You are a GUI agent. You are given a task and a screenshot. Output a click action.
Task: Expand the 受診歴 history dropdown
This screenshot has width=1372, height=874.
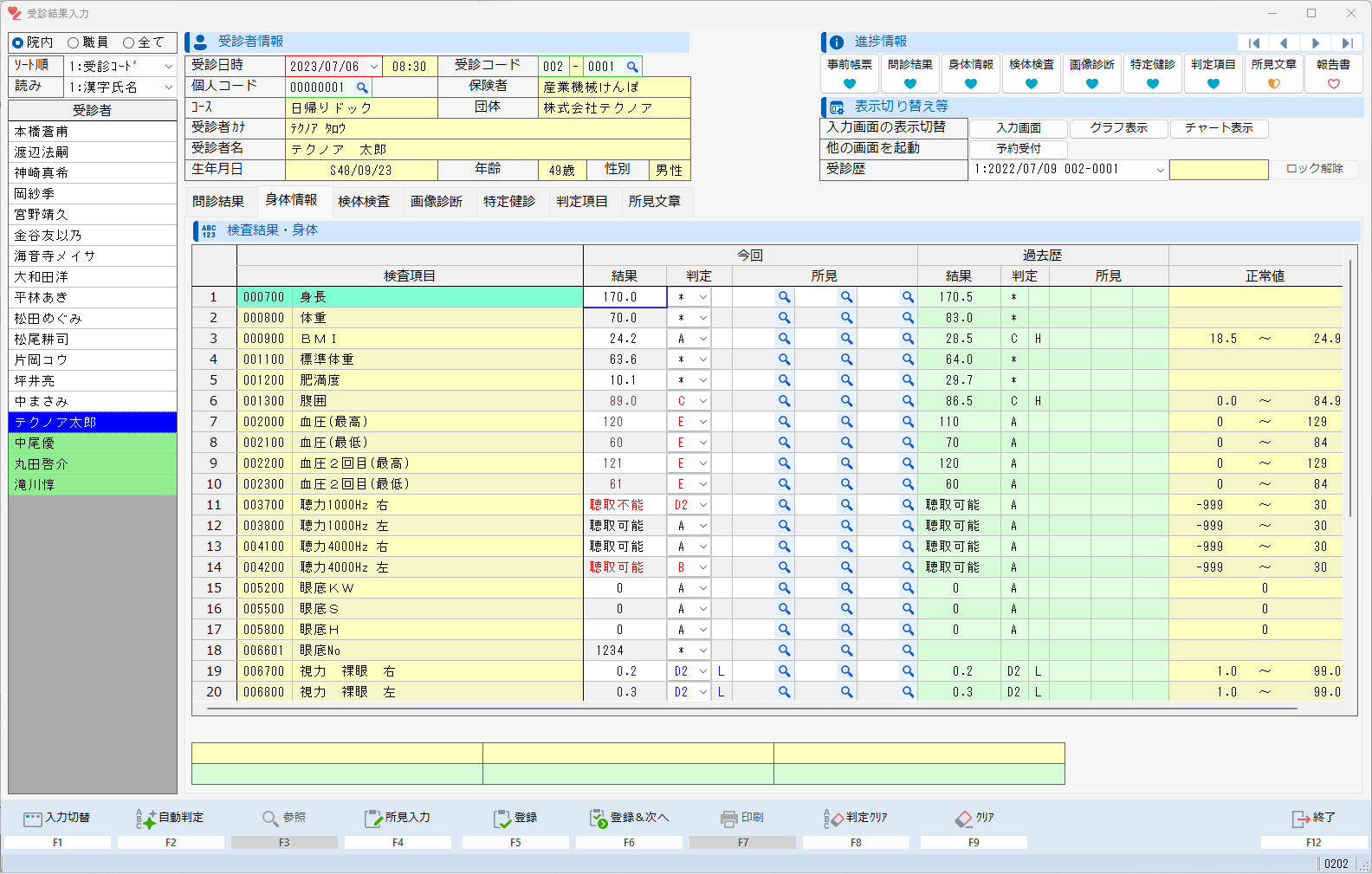[1160, 170]
